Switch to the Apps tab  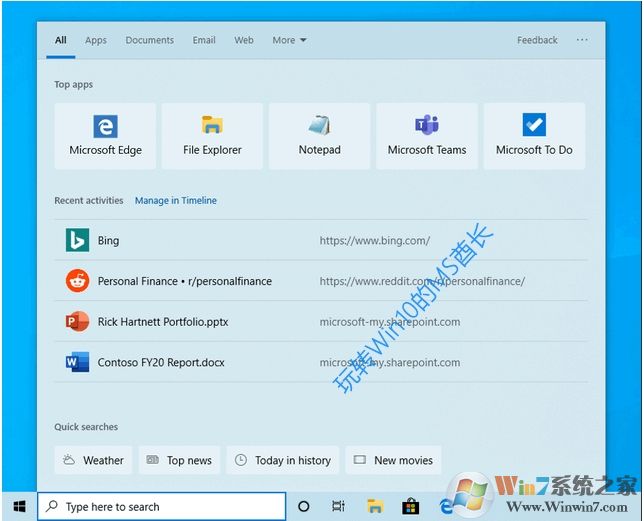[x=96, y=40]
